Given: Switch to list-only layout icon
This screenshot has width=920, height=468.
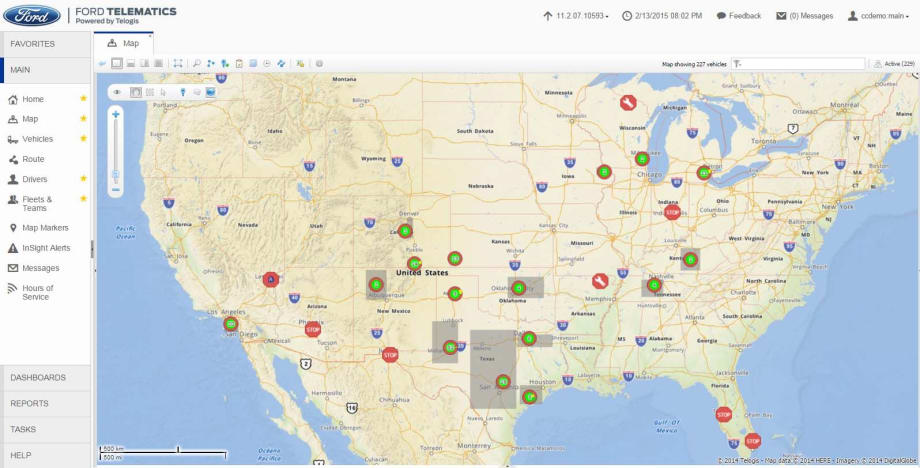Looking at the screenshot, I should (x=158, y=63).
